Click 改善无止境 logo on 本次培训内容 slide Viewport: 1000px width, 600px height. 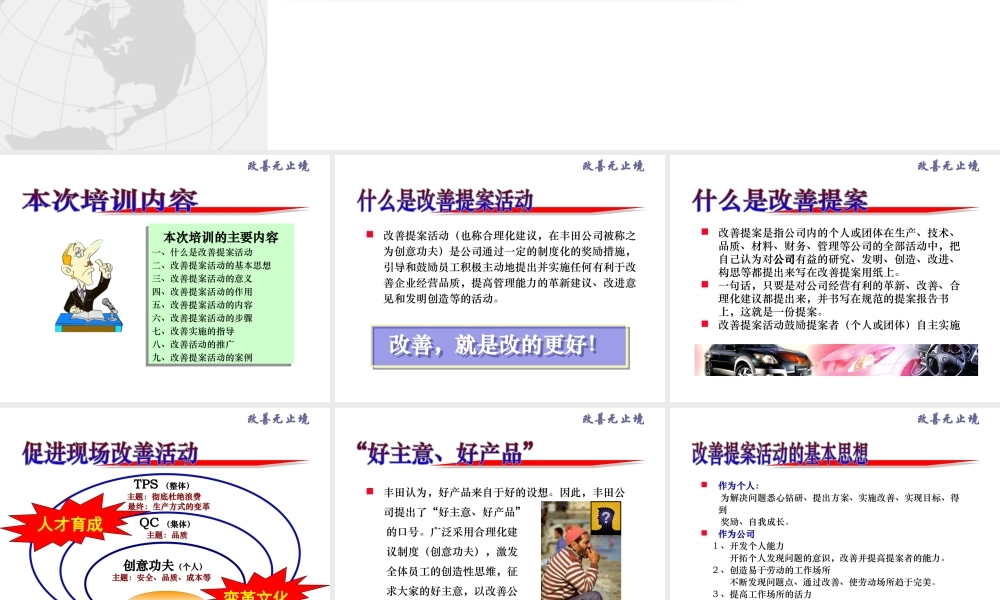click(x=278, y=166)
